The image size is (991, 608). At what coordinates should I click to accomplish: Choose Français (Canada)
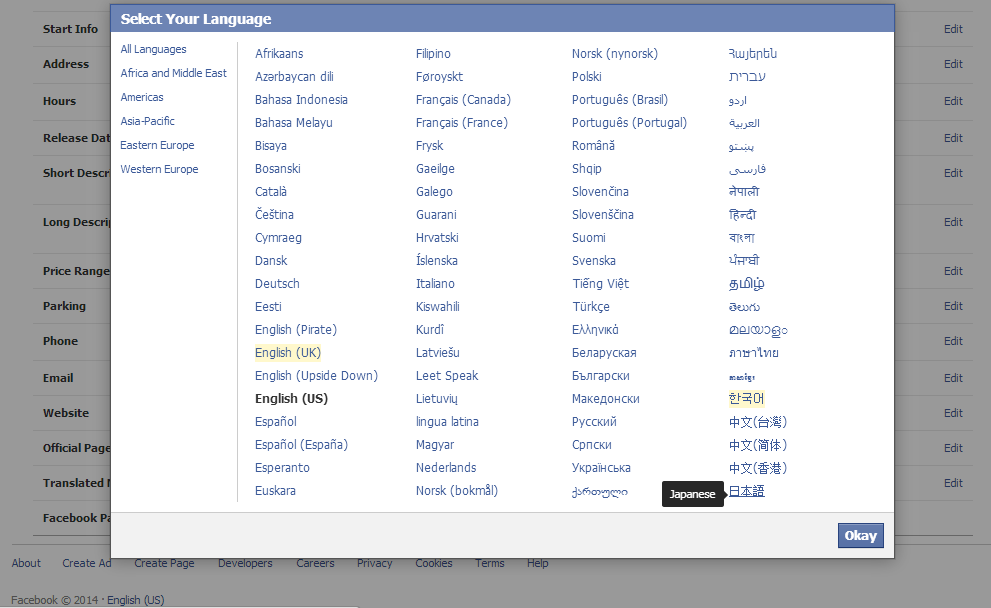[x=463, y=100]
